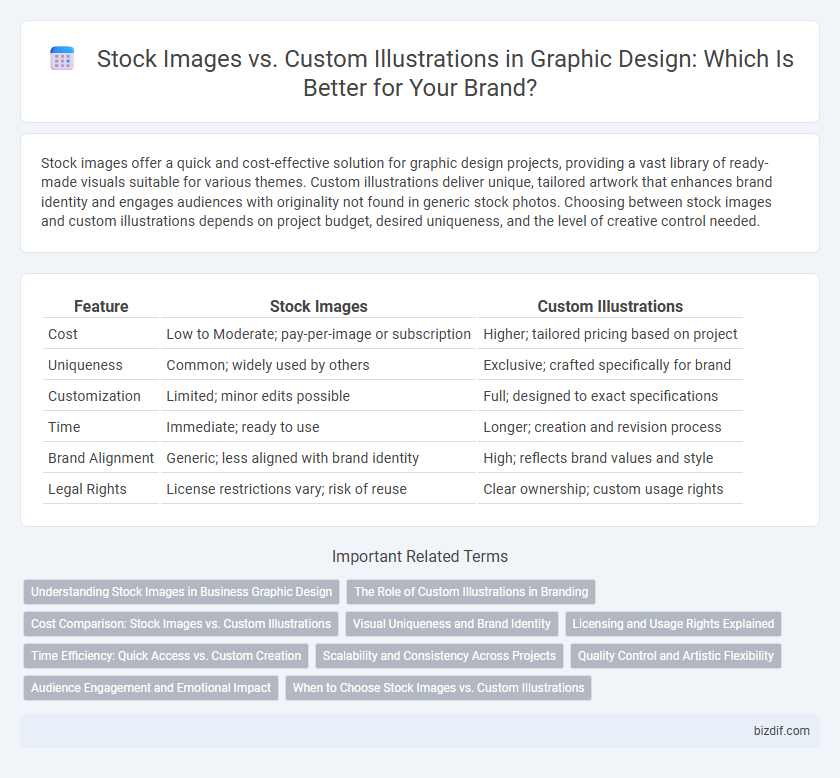Viewport: 840px width, 778px height.
Task: Click the calendar grid icon beside the title
Action: [x=62, y=58]
